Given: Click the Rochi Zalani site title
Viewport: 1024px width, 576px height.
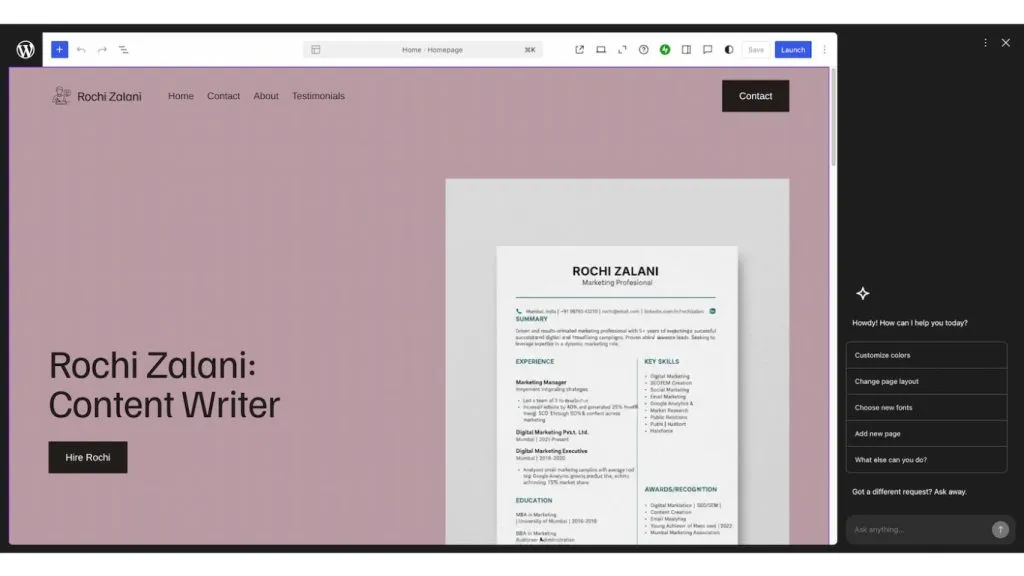Looking at the screenshot, I should [x=109, y=97].
